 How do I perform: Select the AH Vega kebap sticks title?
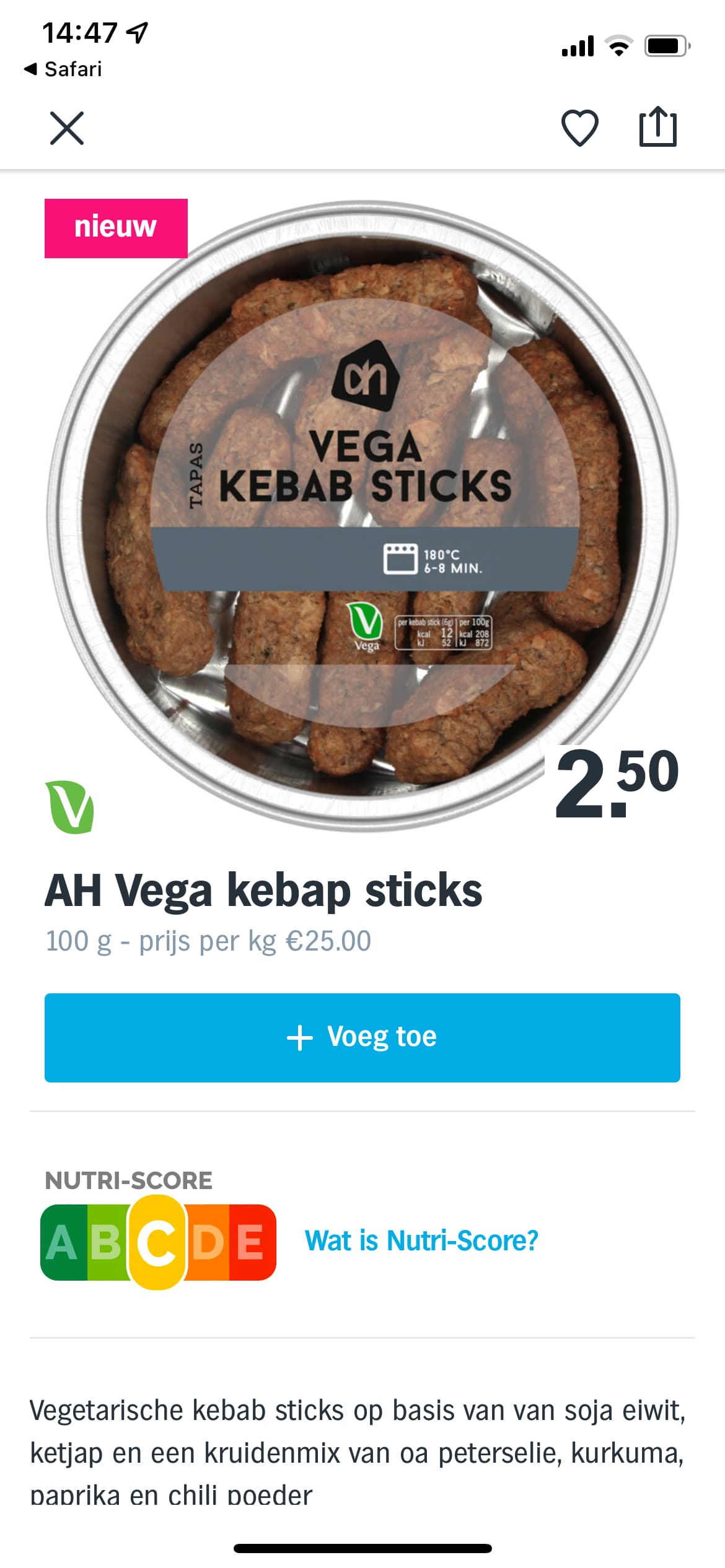coord(263,890)
